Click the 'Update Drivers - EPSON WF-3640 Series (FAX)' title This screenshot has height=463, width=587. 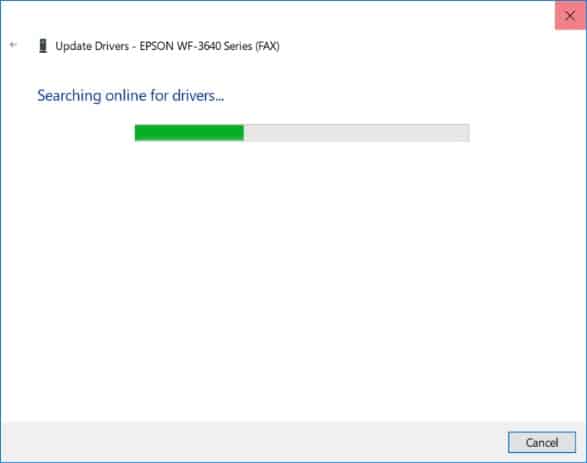tap(167, 46)
